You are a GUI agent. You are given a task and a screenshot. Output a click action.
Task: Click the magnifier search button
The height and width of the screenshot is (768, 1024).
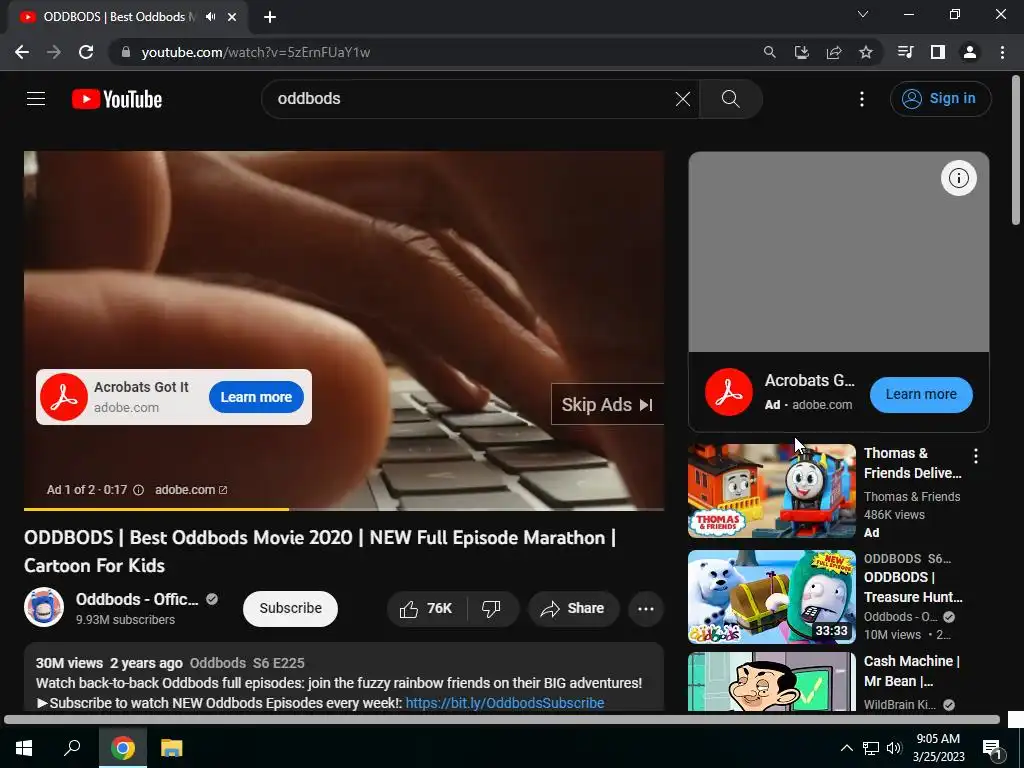click(730, 99)
